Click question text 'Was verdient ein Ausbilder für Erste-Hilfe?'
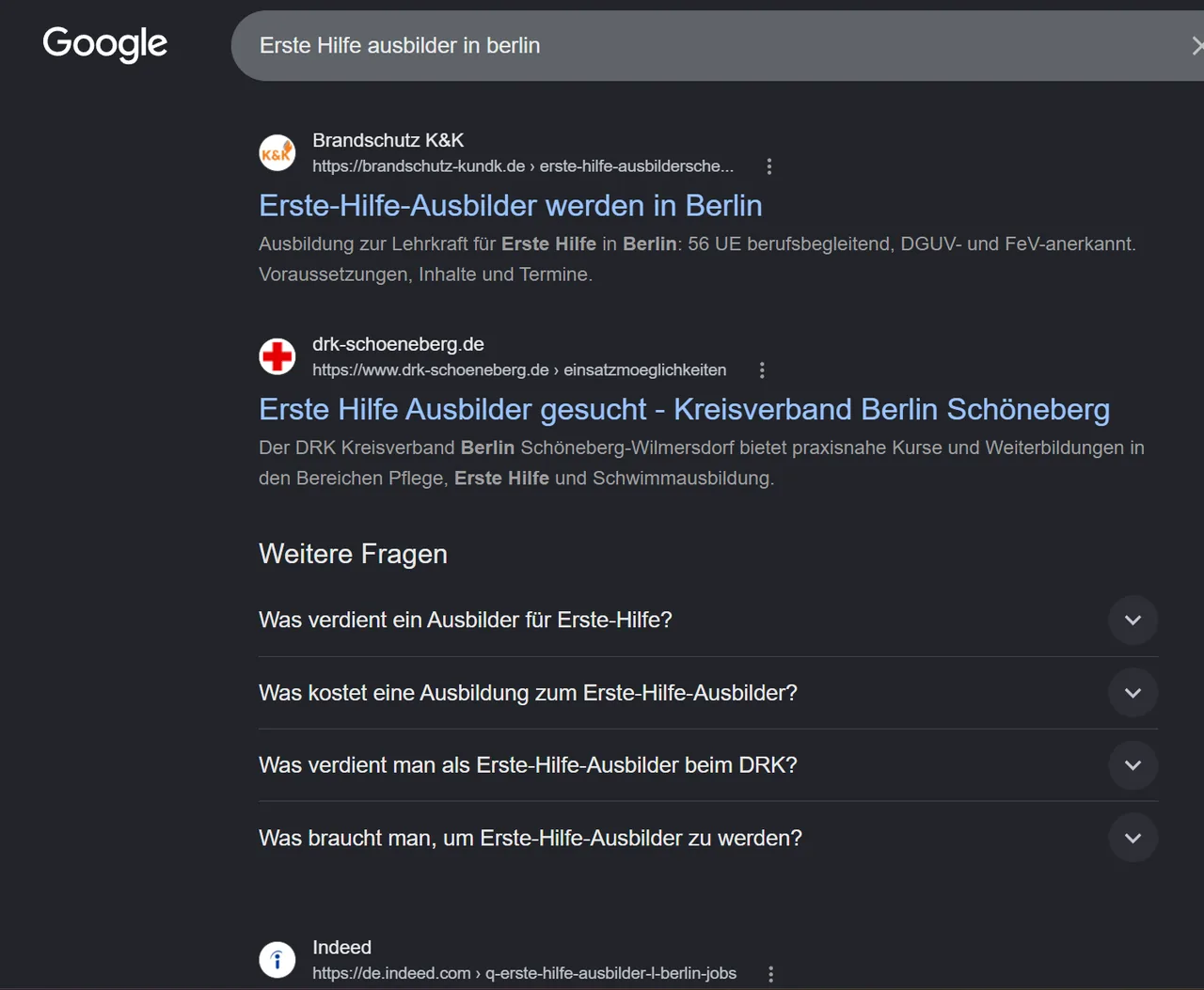This screenshot has width=1204, height=990. [x=466, y=621]
